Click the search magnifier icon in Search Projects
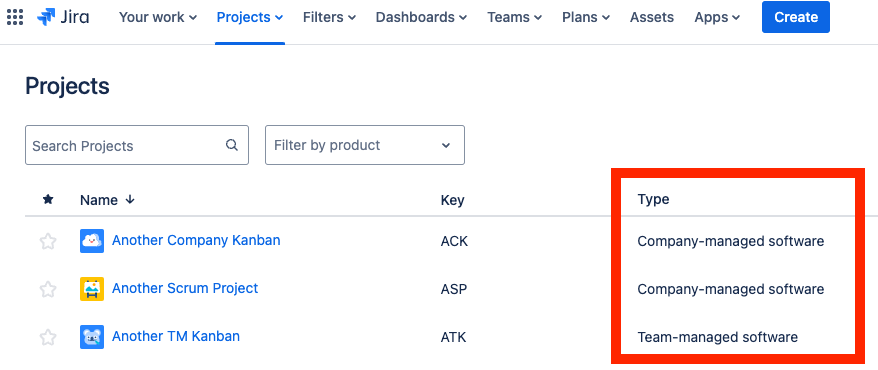Viewport: 878px width, 370px height. [231, 145]
